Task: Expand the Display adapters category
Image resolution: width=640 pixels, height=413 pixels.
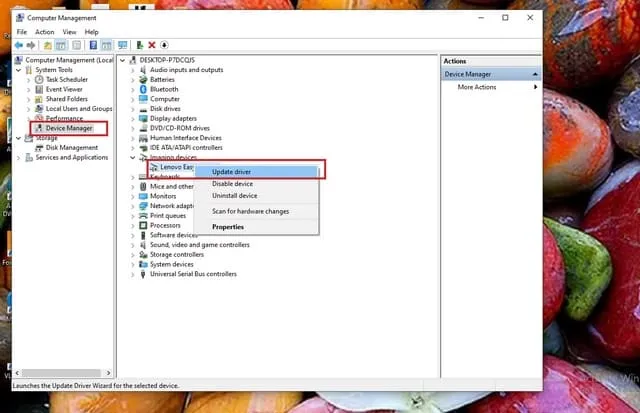Action: tap(133, 118)
